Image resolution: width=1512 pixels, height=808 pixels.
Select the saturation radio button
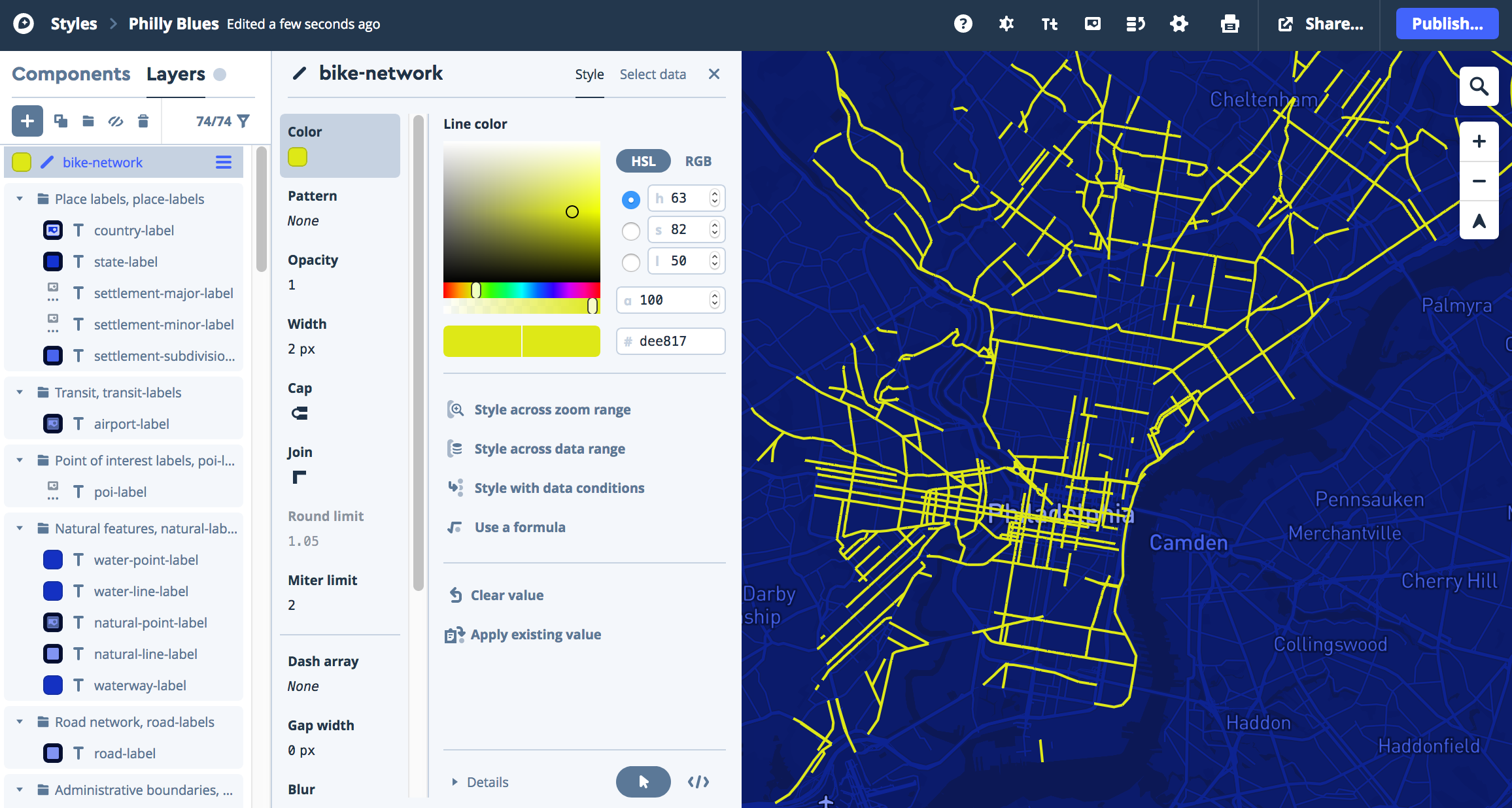point(630,231)
